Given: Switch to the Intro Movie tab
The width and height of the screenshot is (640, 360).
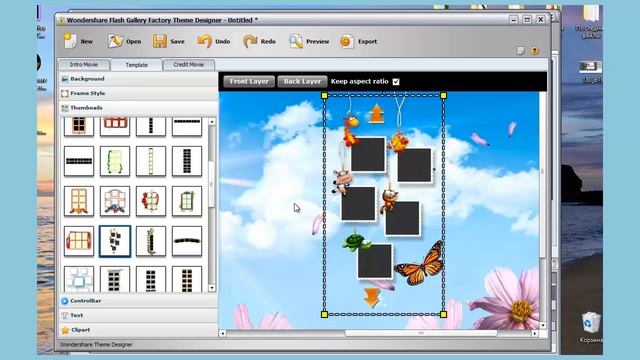Looking at the screenshot, I should (x=84, y=64).
